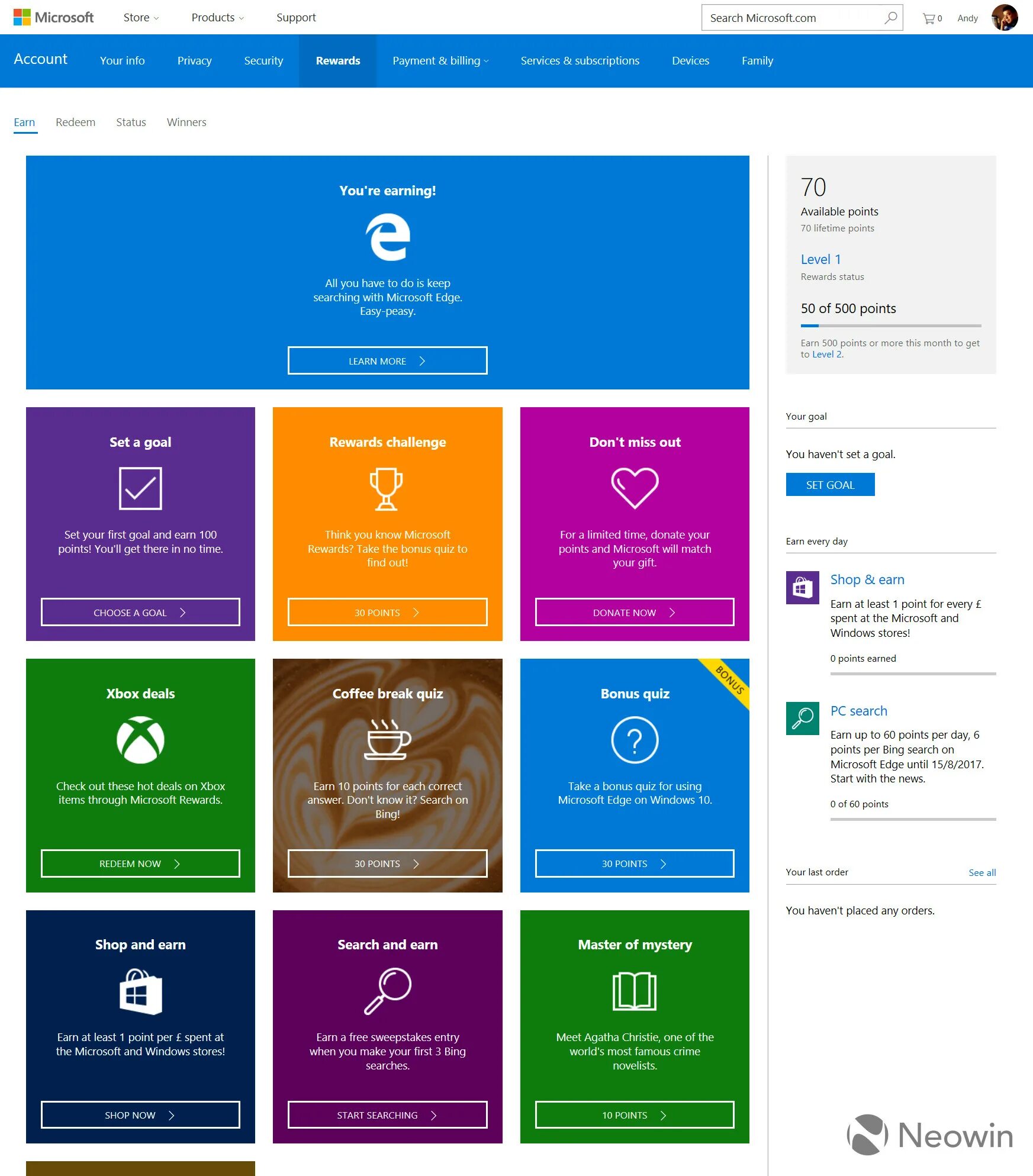Viewport: 1033px width, 1176px height.
Task: Click the Coffee break quiz cup icon
Action: [387, 739]
